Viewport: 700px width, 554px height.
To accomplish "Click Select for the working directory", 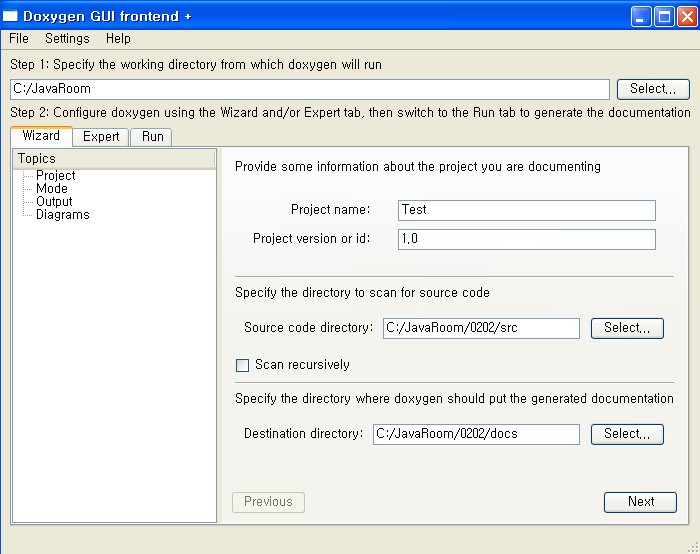I will [653, 89].
